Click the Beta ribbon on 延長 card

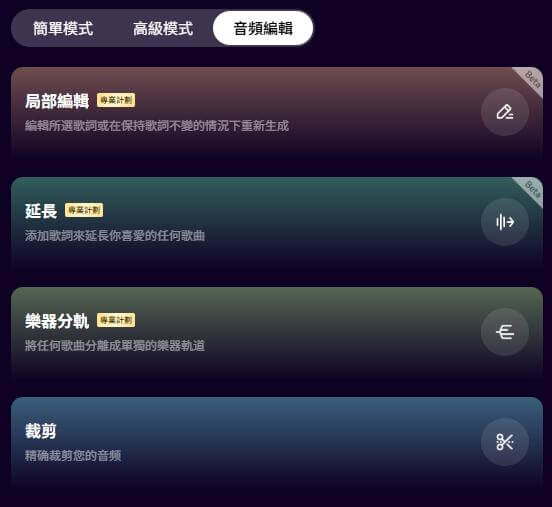coord(531,190)
